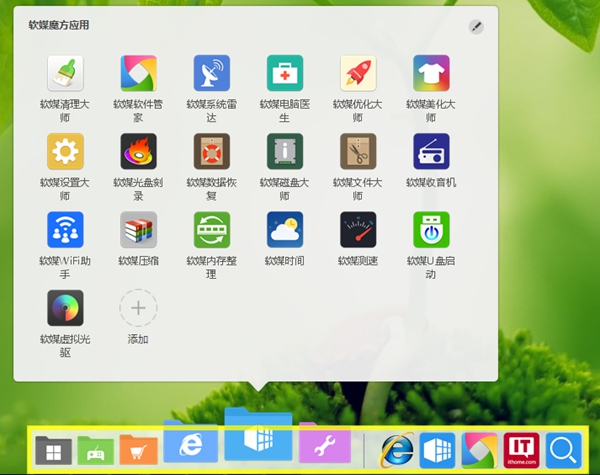The image size is (600, 475).
Task: Open 软媒清理大师 broom icon
Action: pyautogui.click(x=65, y=73)
